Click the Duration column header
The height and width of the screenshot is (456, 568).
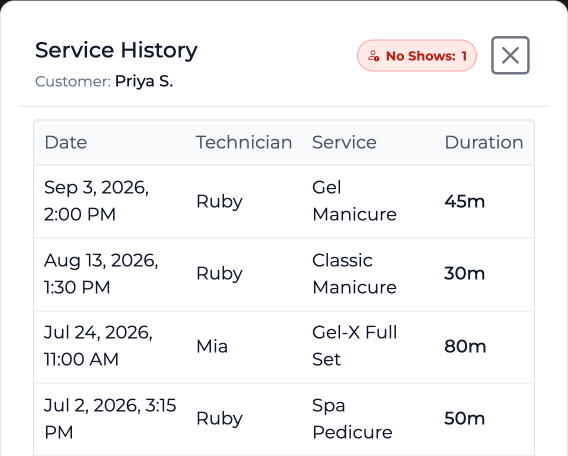(484, 142)
